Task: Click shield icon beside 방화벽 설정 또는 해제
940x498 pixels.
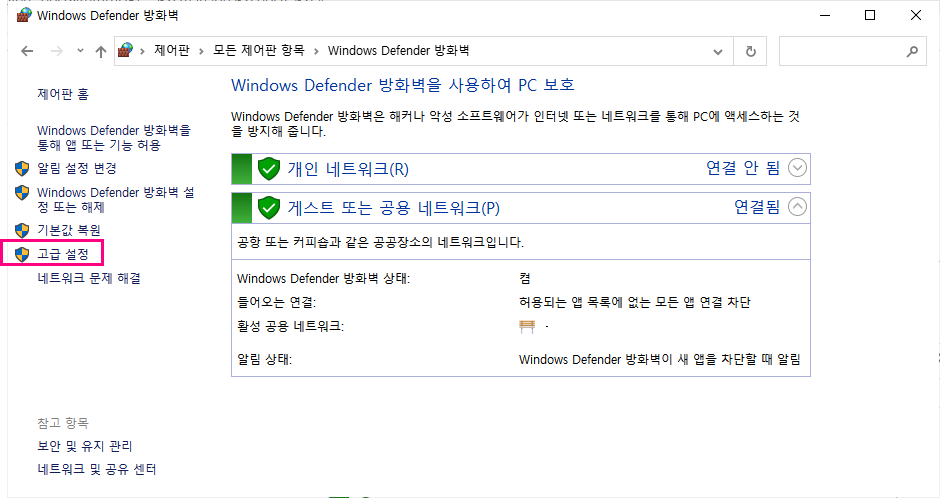Action: tap(22, 192)
